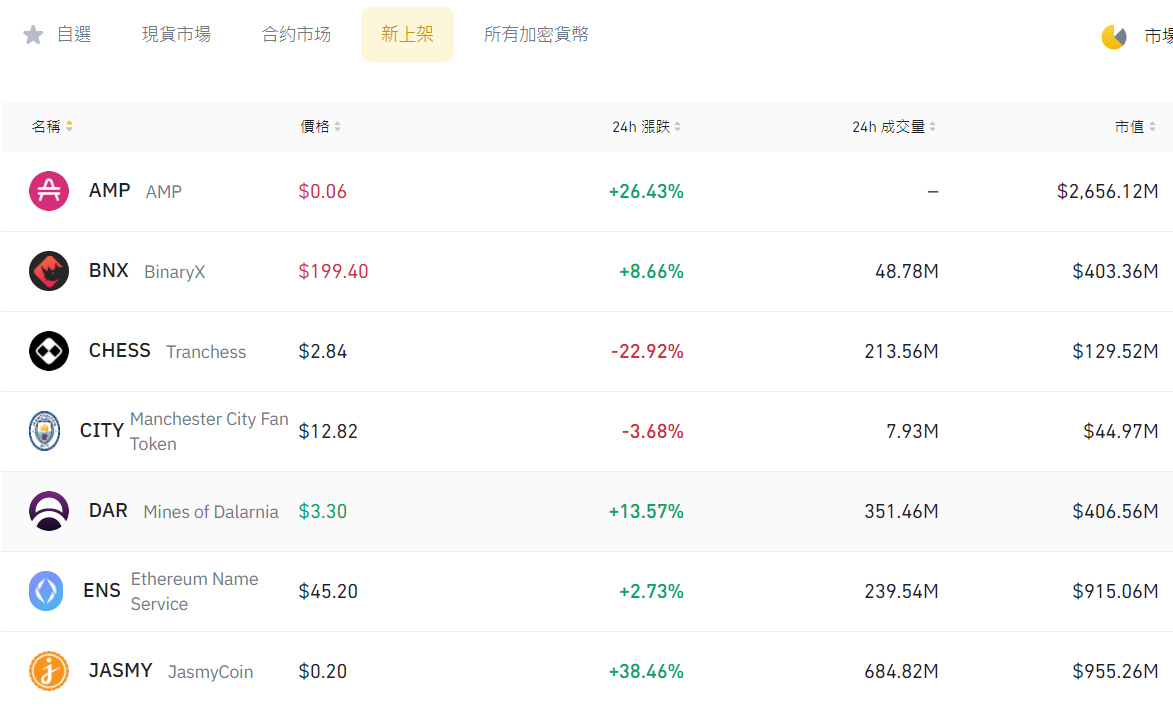
Task: Open the CITY ticker symbol
Action: pyautogui.click(x=102, y=431)
